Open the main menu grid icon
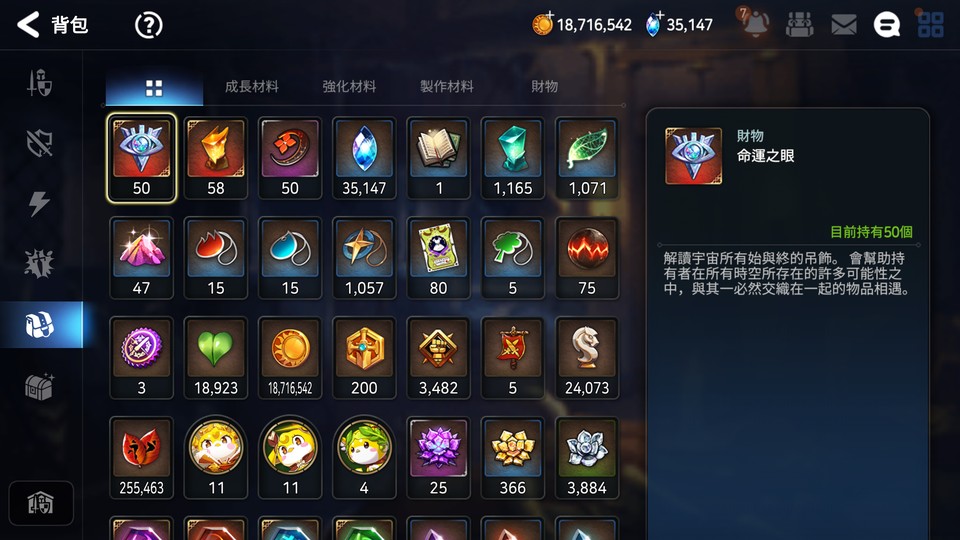This screenshot has height=540, width=960. [931, 24]
